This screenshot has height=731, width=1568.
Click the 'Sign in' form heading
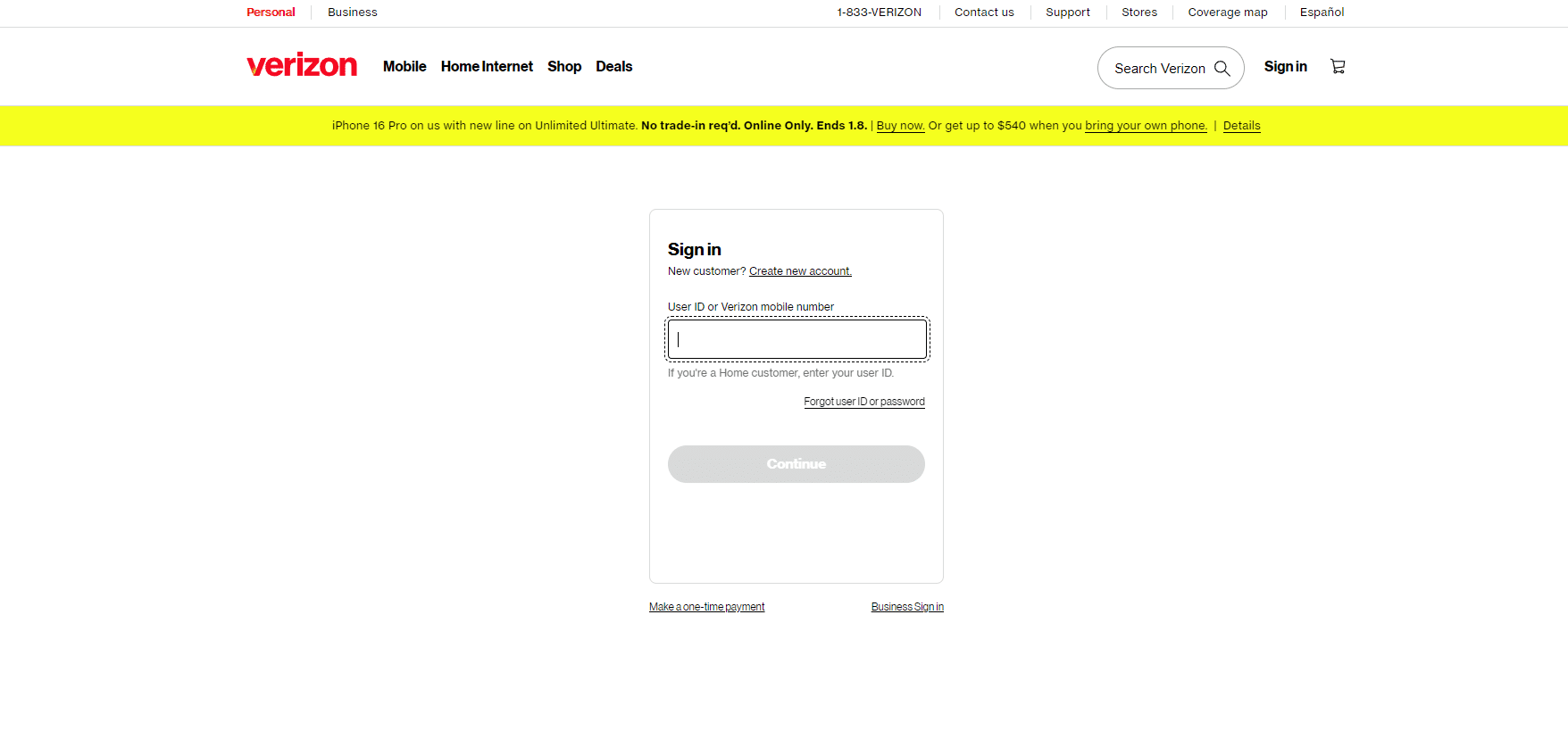695,249
